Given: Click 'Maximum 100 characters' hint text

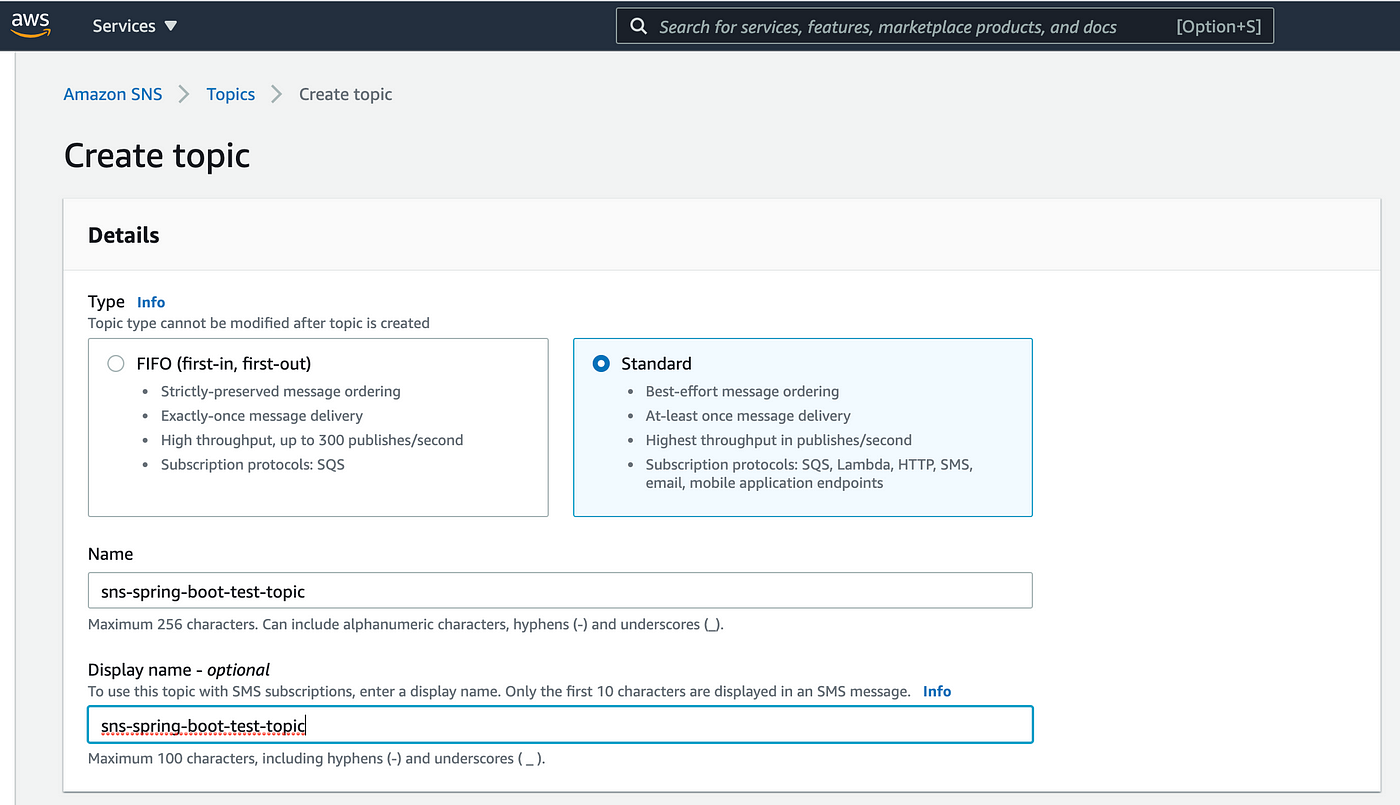Looking at the screenshot, I should click(x=317, y=758).
